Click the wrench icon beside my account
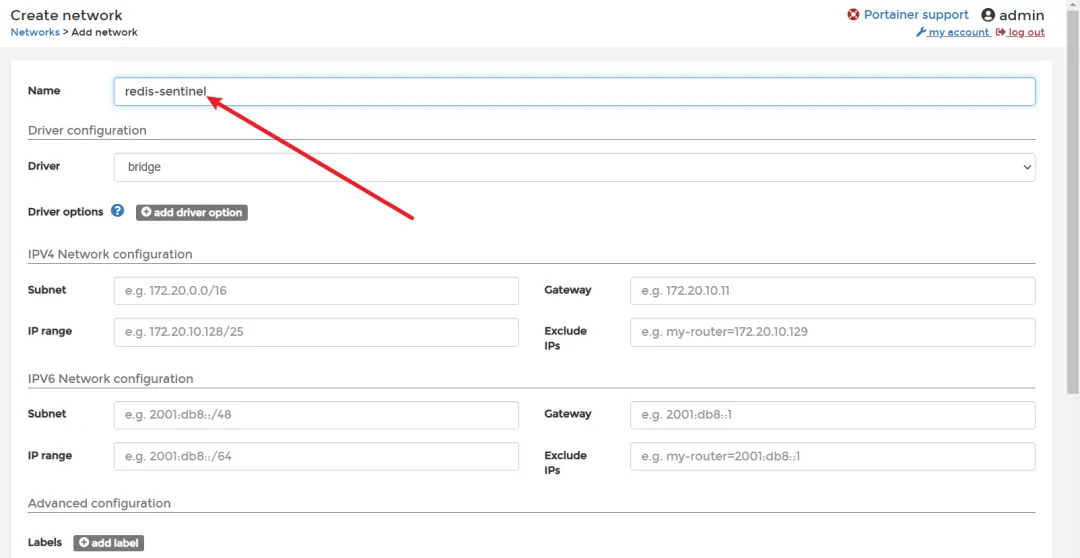1080x558 pixels. pos(920,32)
